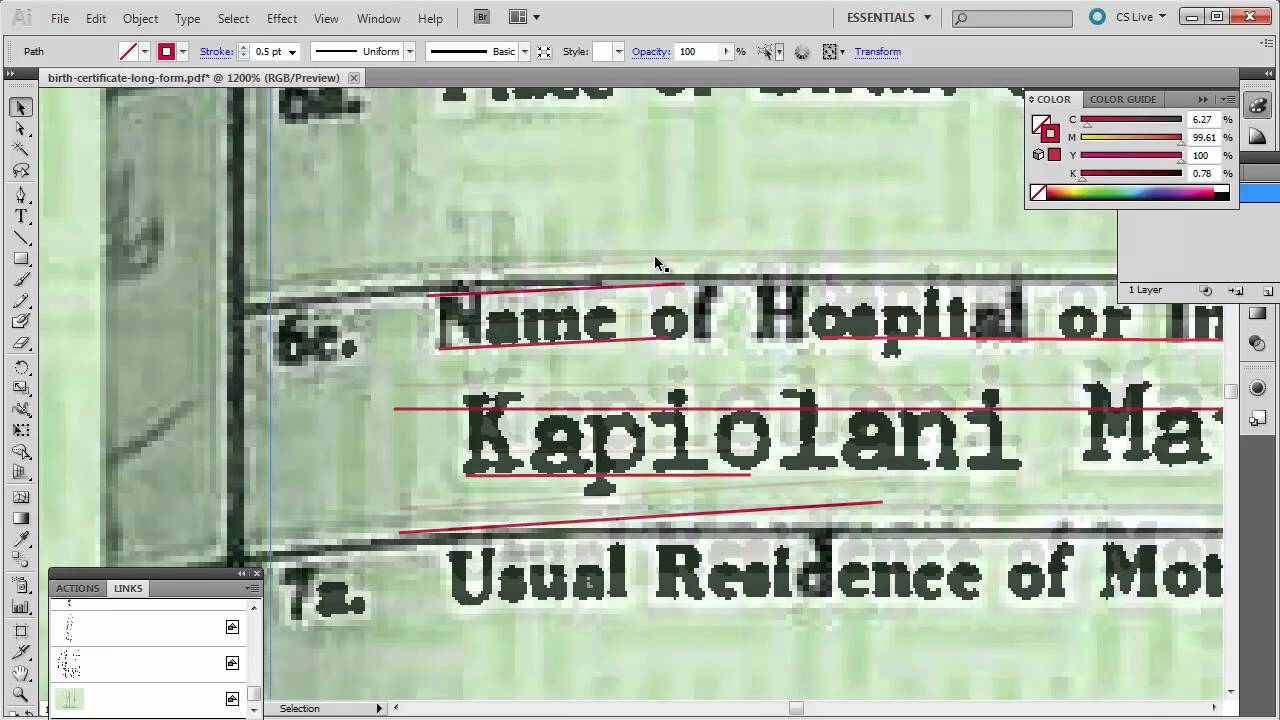Pick a color from the spectrum bar
This screenshot has width=1280, height=720.
point(1138,194)
